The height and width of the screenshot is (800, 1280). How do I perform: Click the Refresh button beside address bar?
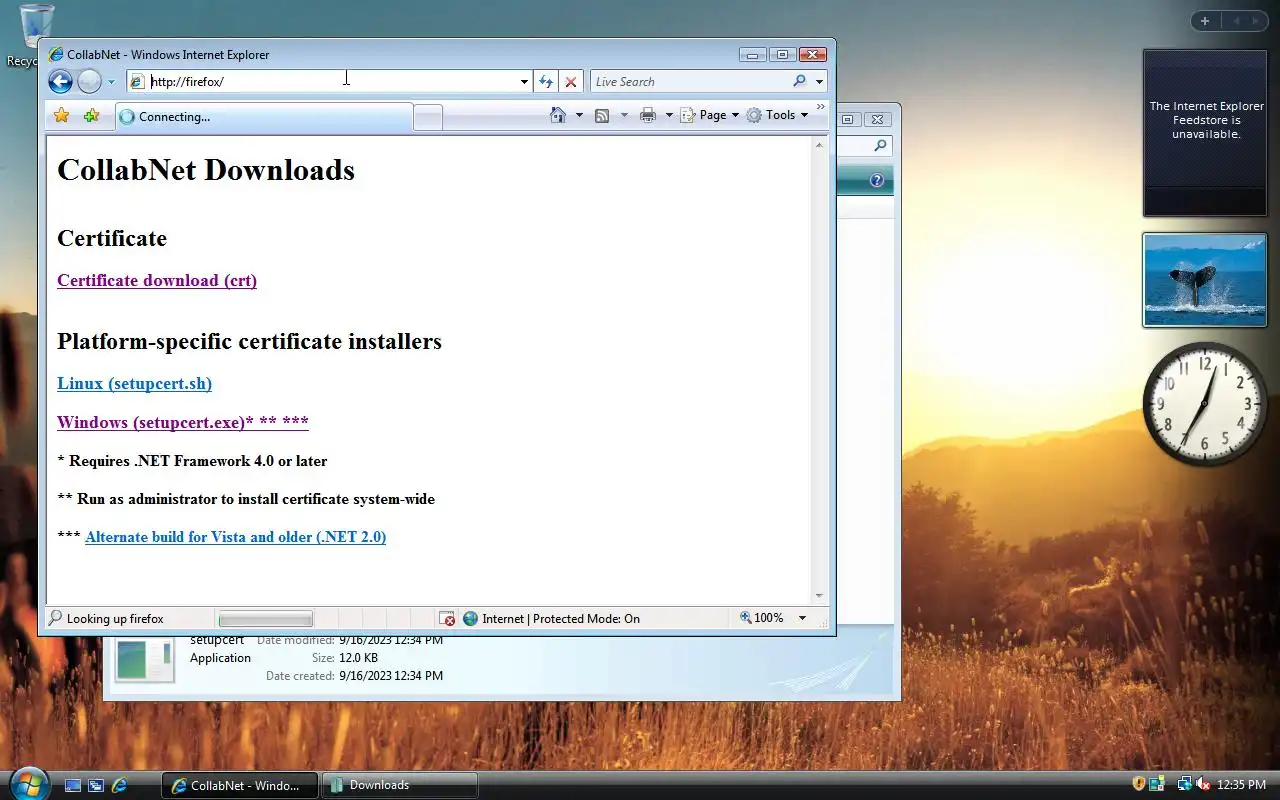546,82
